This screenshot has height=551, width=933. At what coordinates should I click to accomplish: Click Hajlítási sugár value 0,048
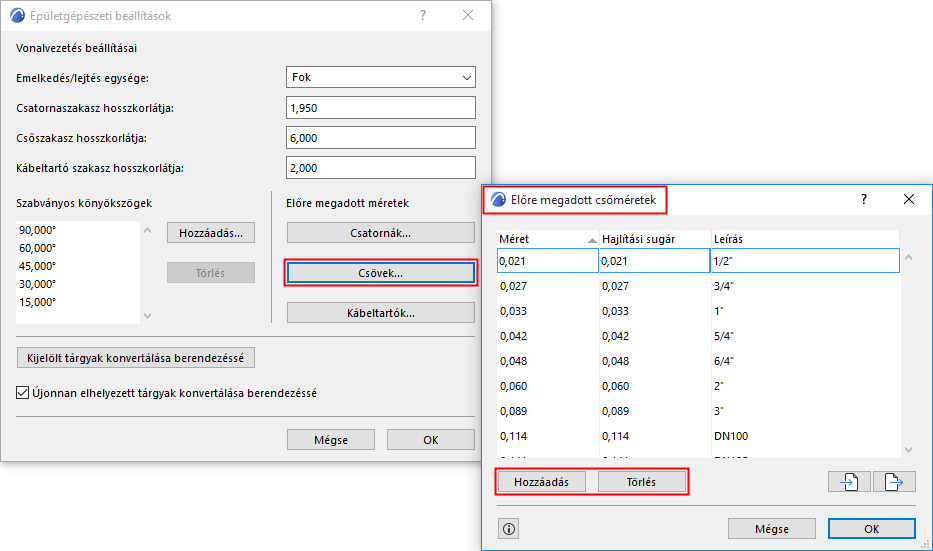click(x=615, y=361)
